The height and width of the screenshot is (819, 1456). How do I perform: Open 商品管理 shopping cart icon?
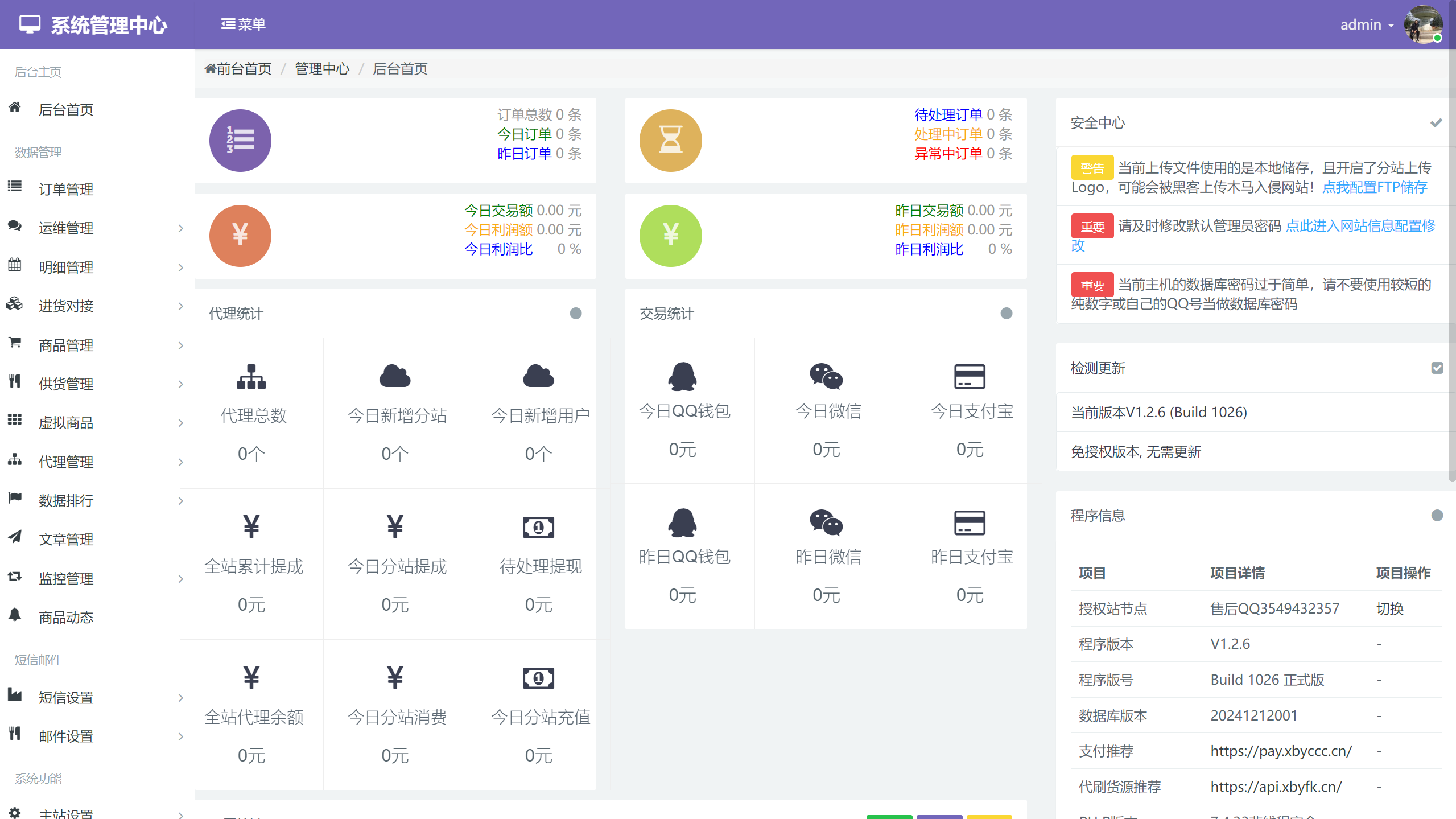point(14,344)
